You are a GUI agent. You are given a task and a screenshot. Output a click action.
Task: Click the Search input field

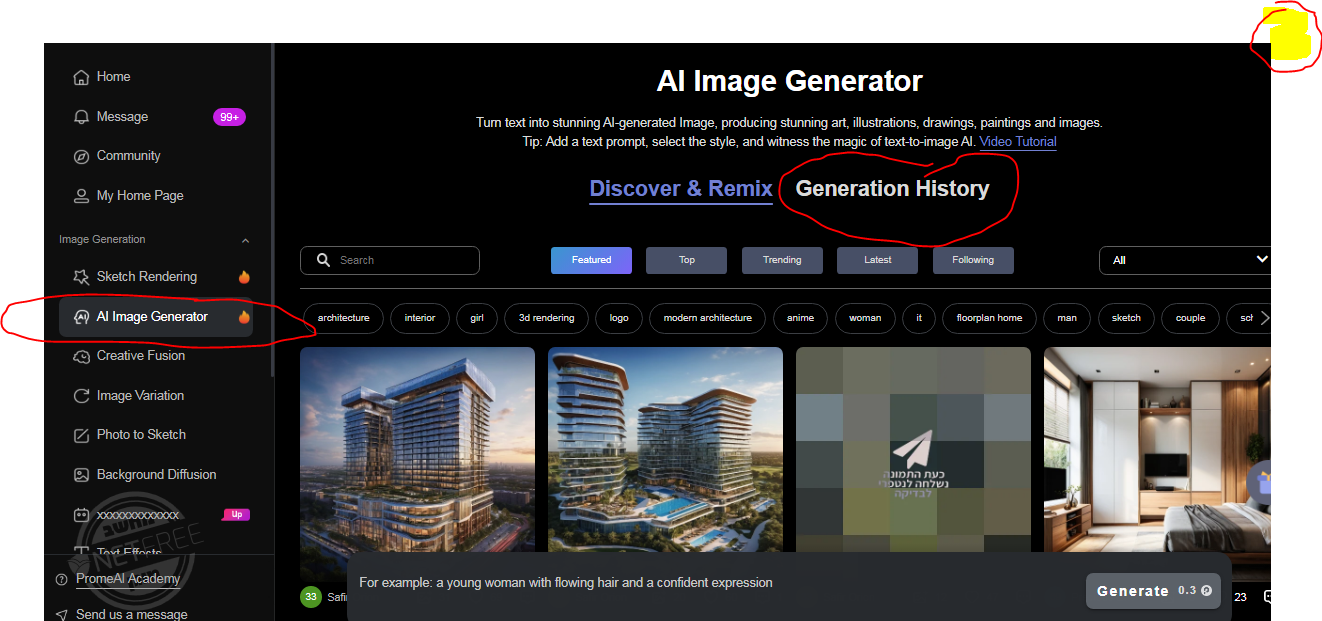tap(390, 260)
